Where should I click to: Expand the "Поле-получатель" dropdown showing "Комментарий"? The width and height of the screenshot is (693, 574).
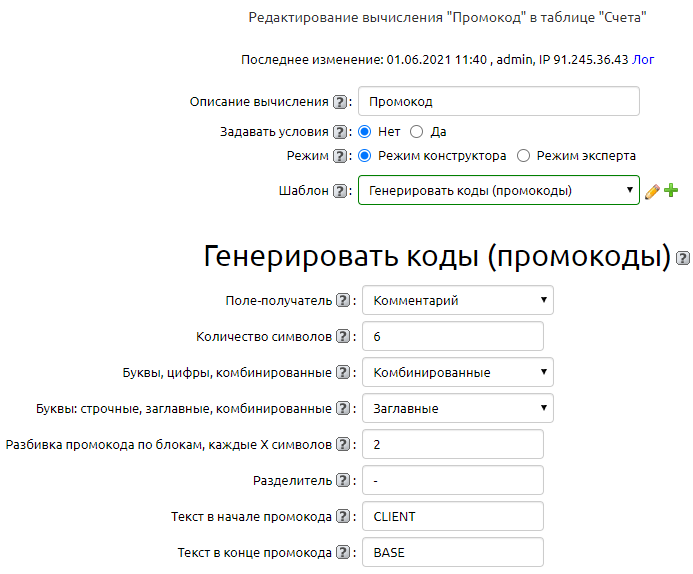[x=457, y=300]
